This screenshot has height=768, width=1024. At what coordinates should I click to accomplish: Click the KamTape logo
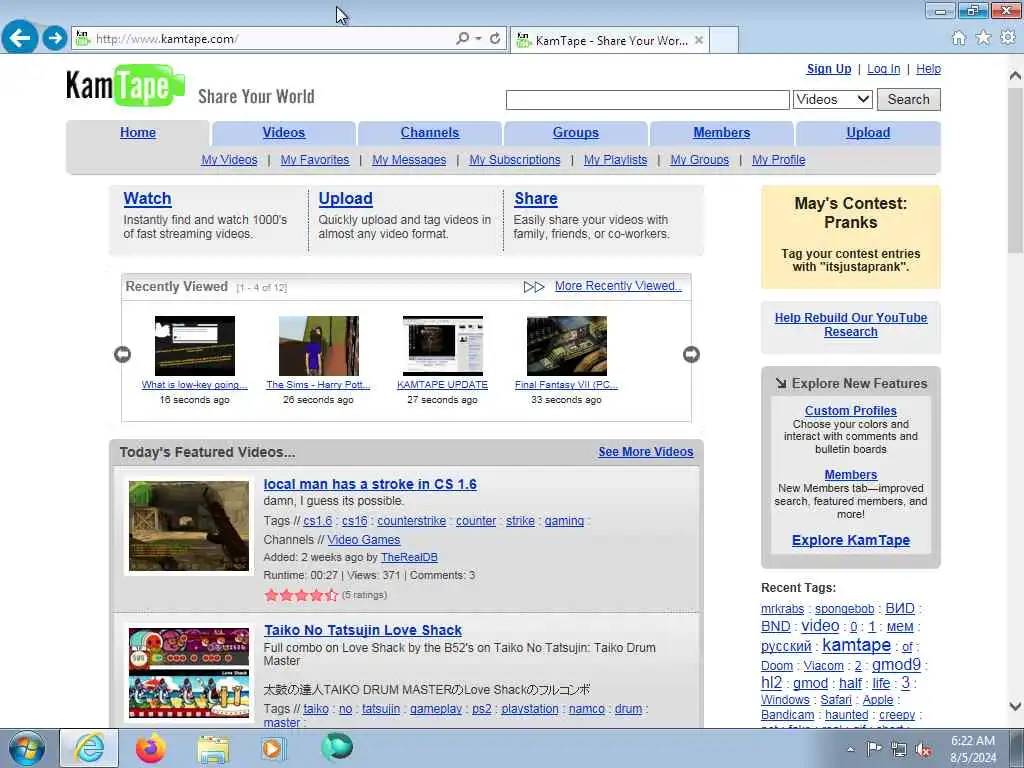[x=125, y=86]
